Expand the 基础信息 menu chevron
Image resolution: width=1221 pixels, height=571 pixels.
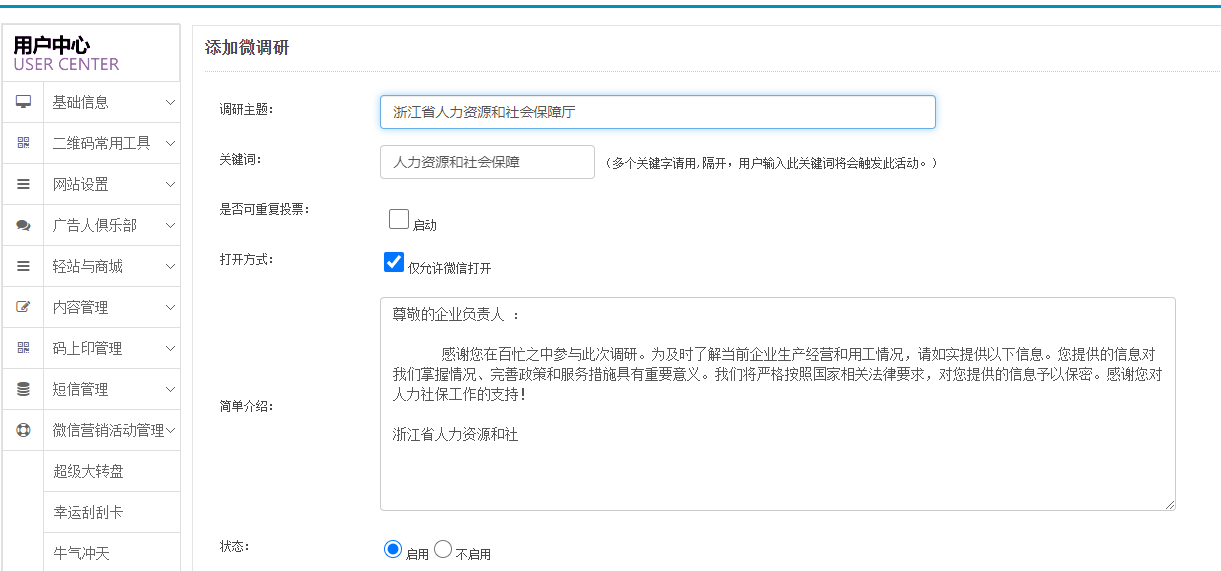(x=170, y=102)
